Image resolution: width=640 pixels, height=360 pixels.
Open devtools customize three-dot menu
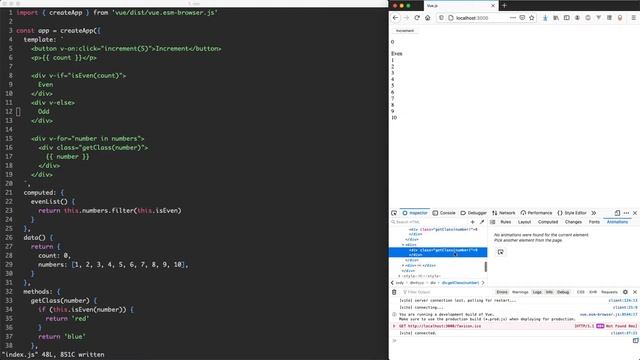626,213
